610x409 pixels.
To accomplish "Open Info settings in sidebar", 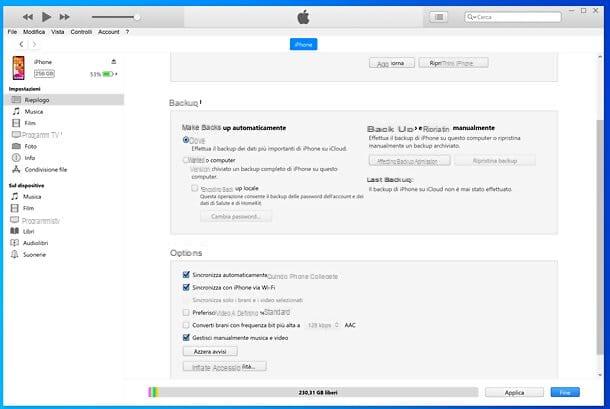I will (30, 158).
